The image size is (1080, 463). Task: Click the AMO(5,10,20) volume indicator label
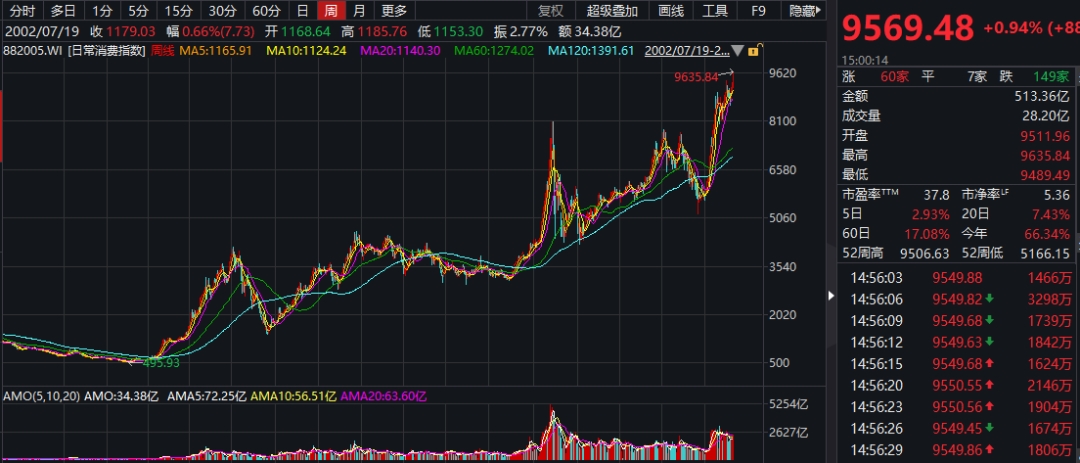point(41,396)
